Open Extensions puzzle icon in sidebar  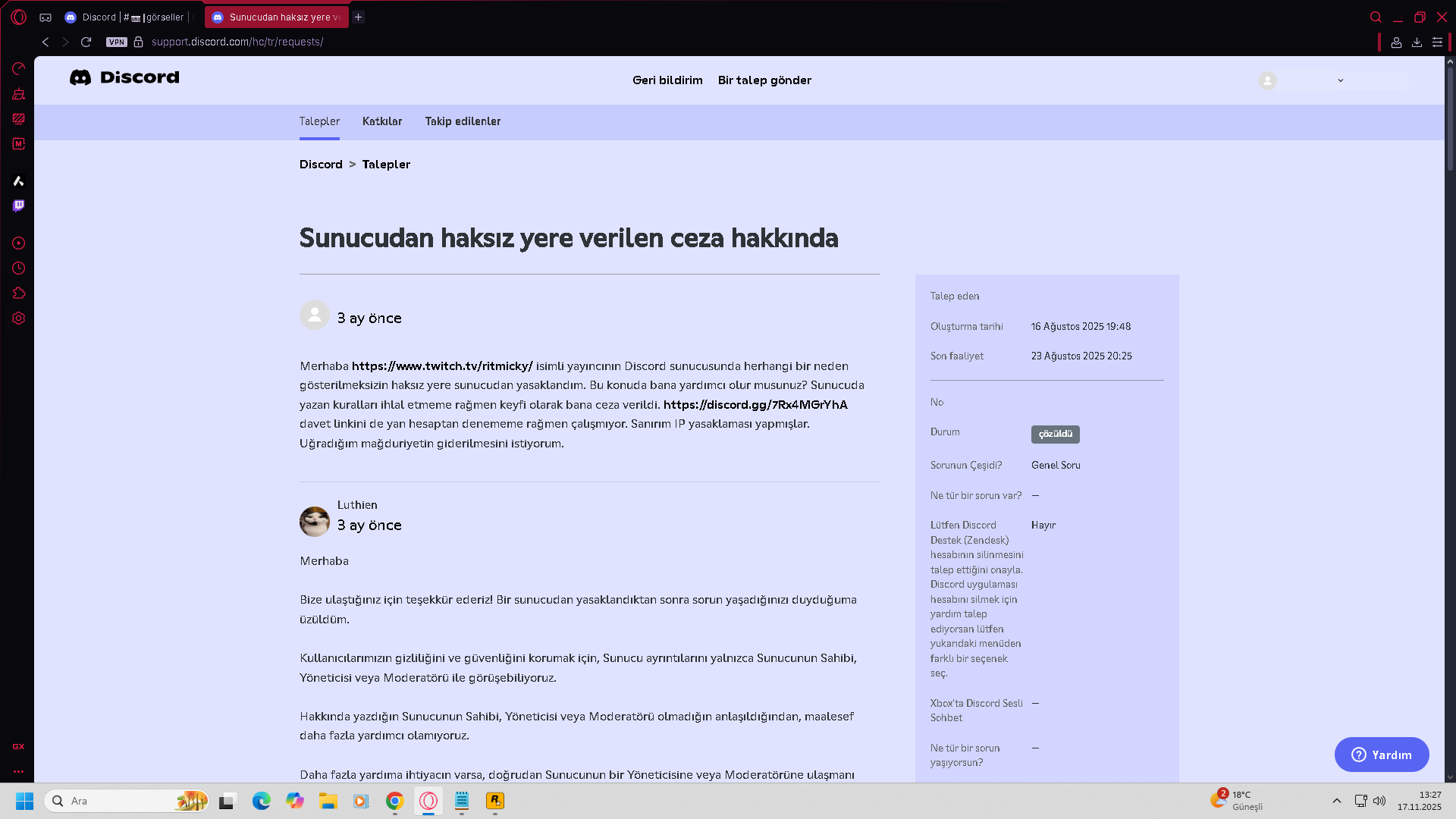click(19, 293)
